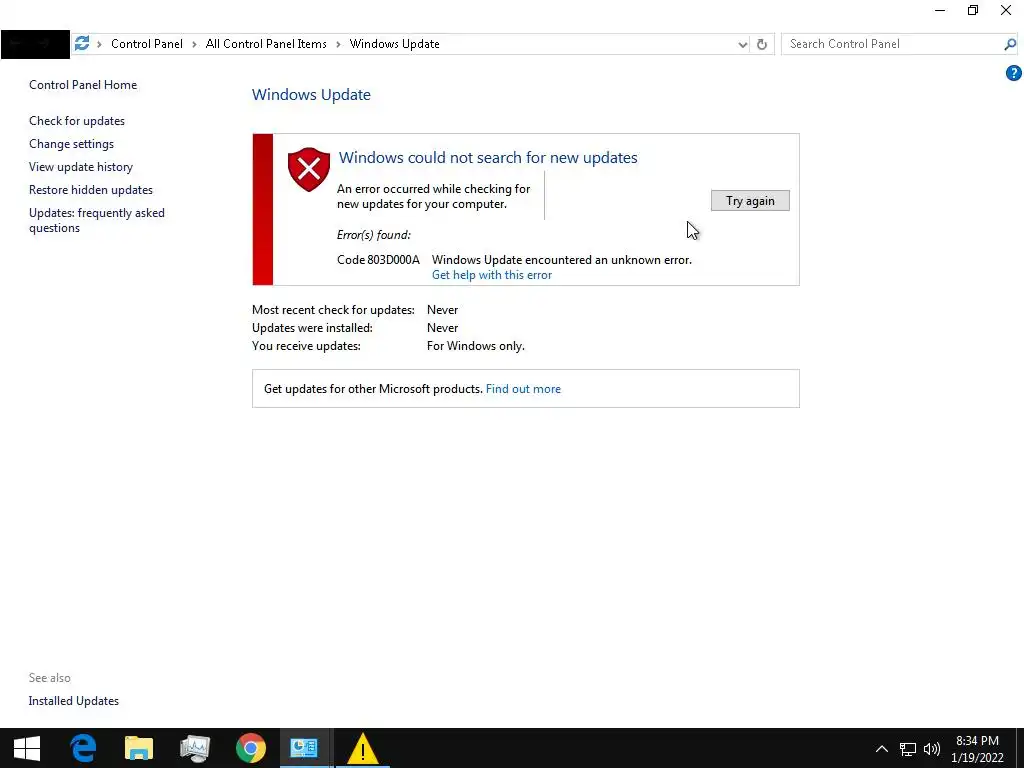Click 'Windows Update encountered an unknown error.' message
This screenshot has height=768, width=1024.
pyautogui.click(x=562, y=260)
